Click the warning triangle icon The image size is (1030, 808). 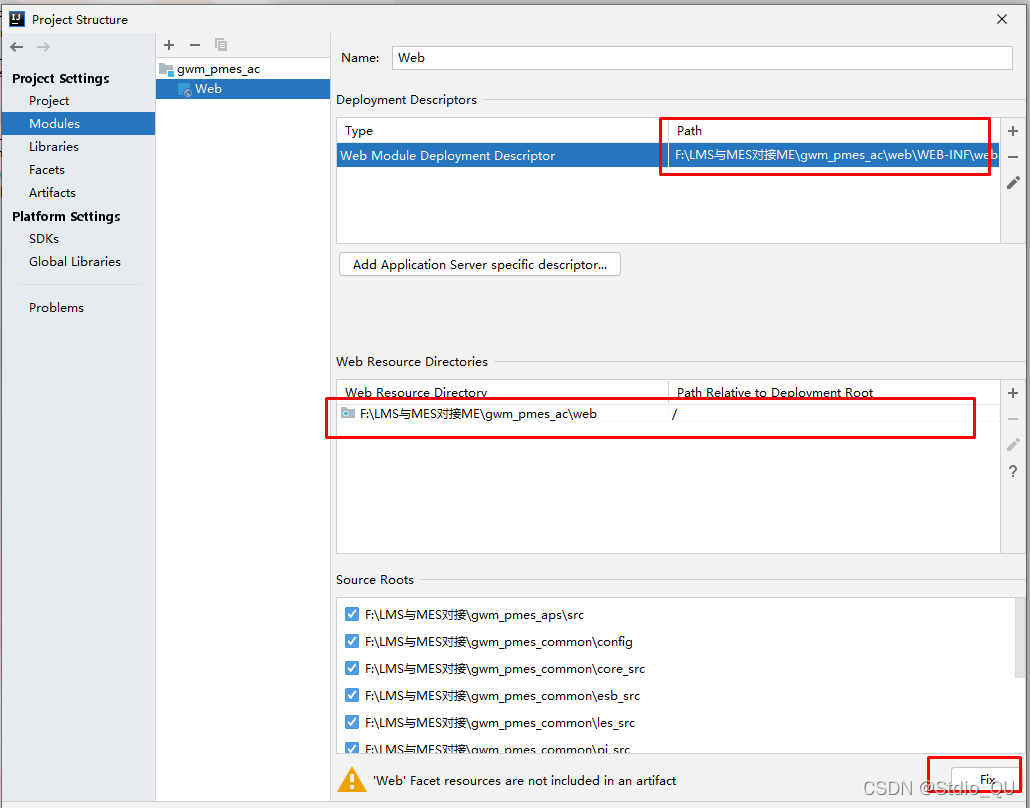[x=351, y=780]
